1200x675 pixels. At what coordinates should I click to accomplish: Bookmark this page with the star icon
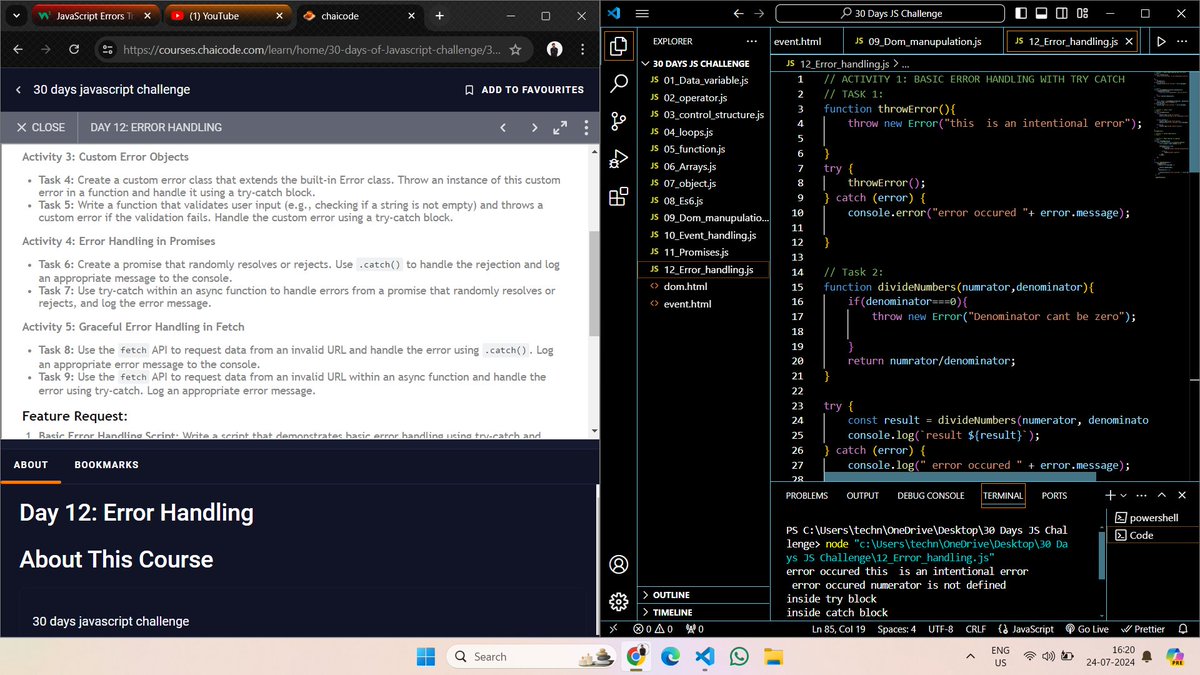click(515, 50)
